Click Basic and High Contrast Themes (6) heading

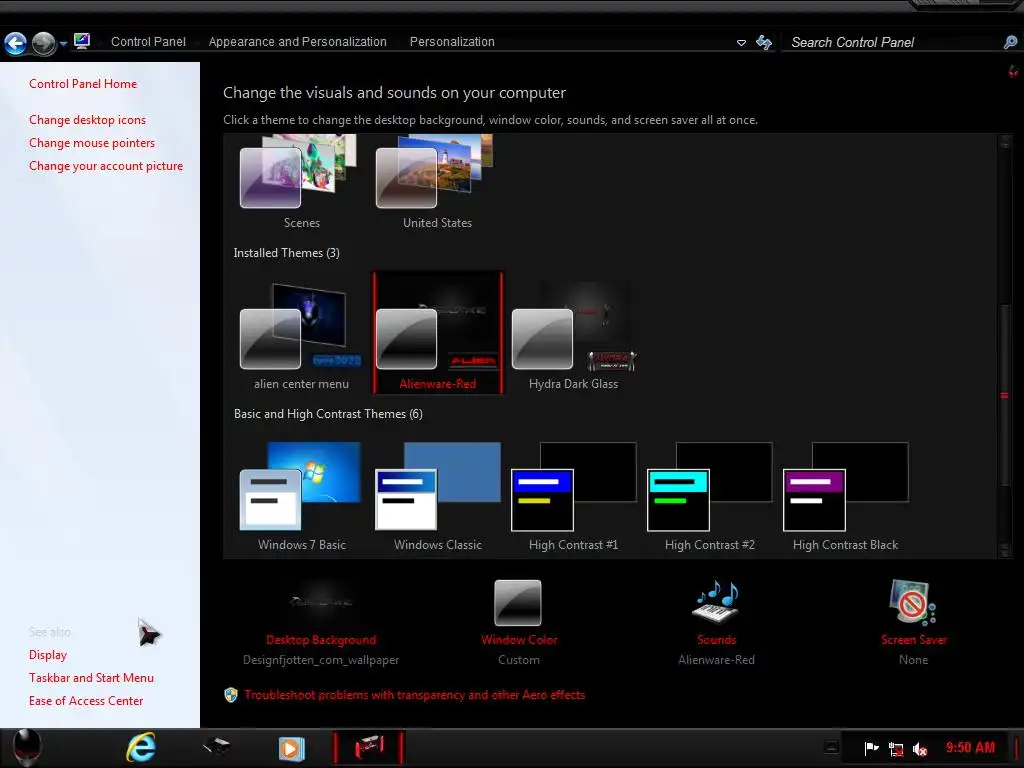328,414
